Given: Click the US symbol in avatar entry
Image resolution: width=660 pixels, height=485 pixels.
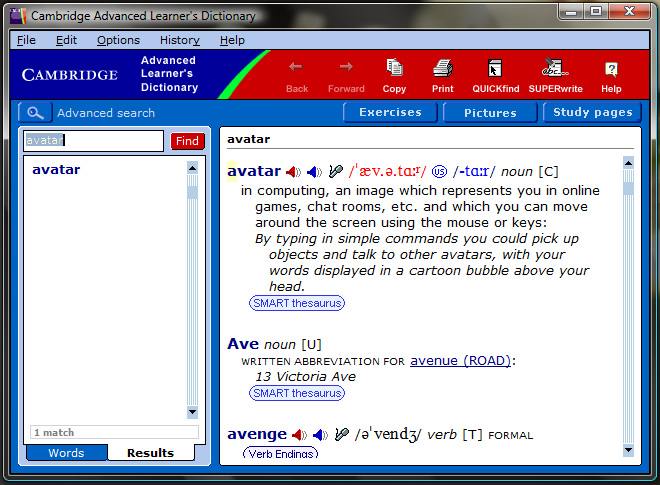Looking at the screenshot, I should click(439, 172).
